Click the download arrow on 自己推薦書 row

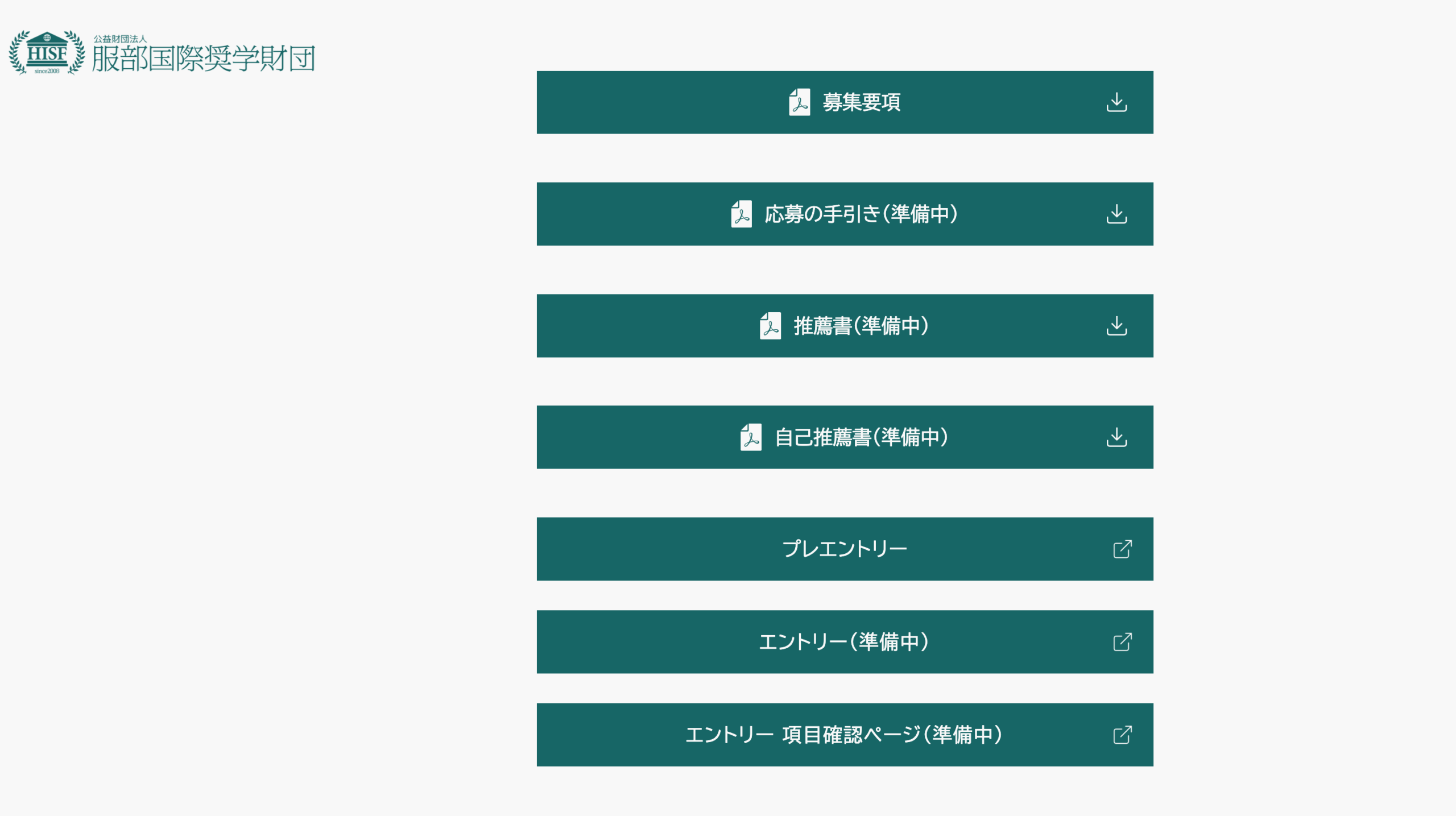click(1116, 437)
